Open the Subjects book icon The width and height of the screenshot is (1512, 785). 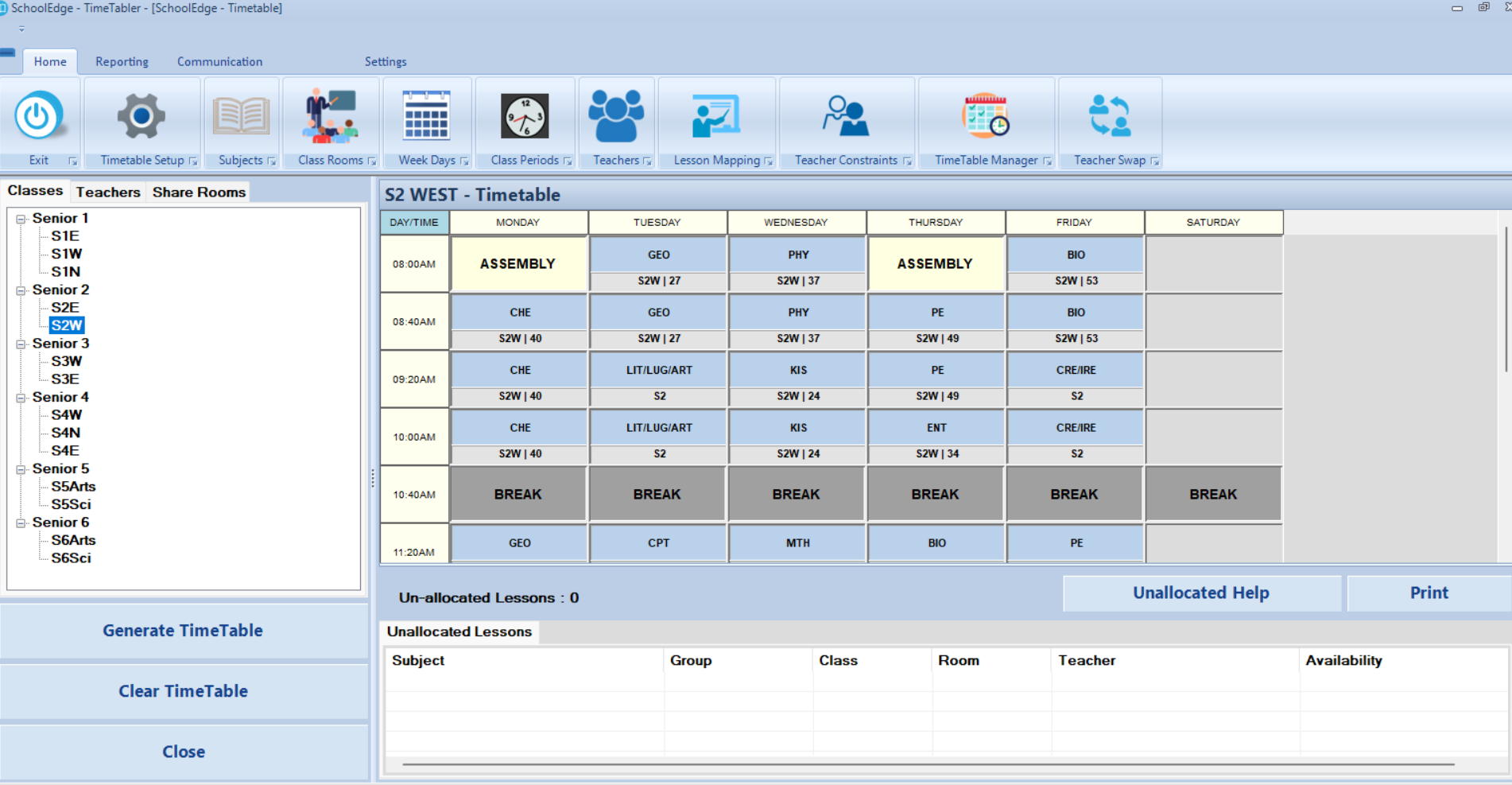241,117
